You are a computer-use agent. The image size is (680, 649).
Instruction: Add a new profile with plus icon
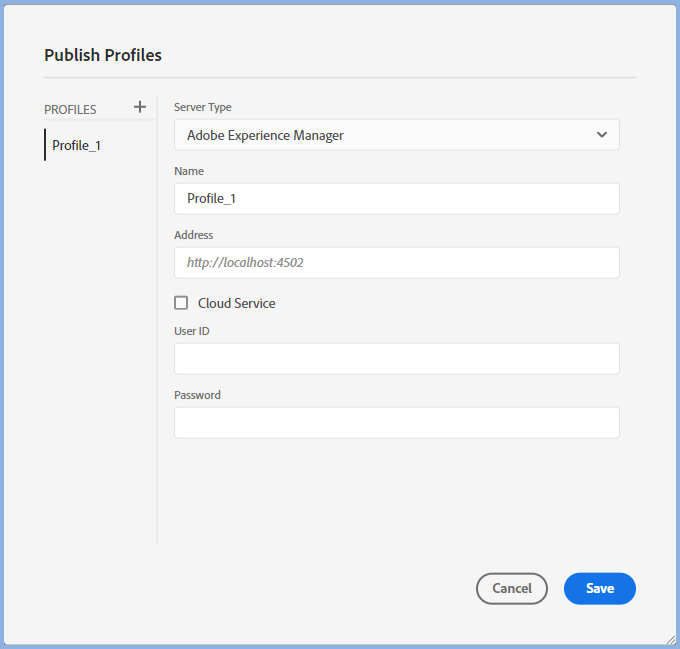(140, 107)
